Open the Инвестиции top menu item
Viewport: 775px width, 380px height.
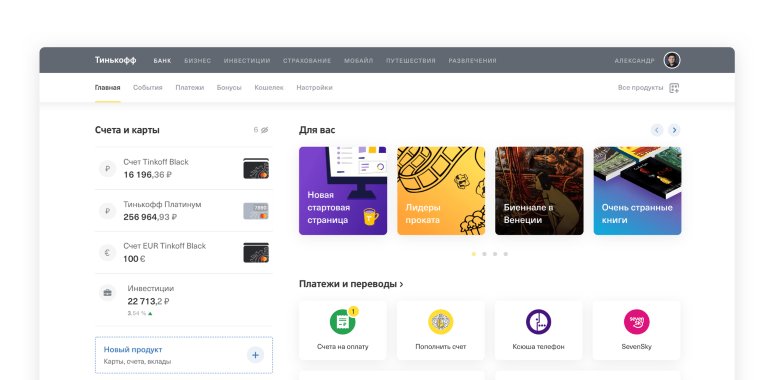[x=247, y=61]
